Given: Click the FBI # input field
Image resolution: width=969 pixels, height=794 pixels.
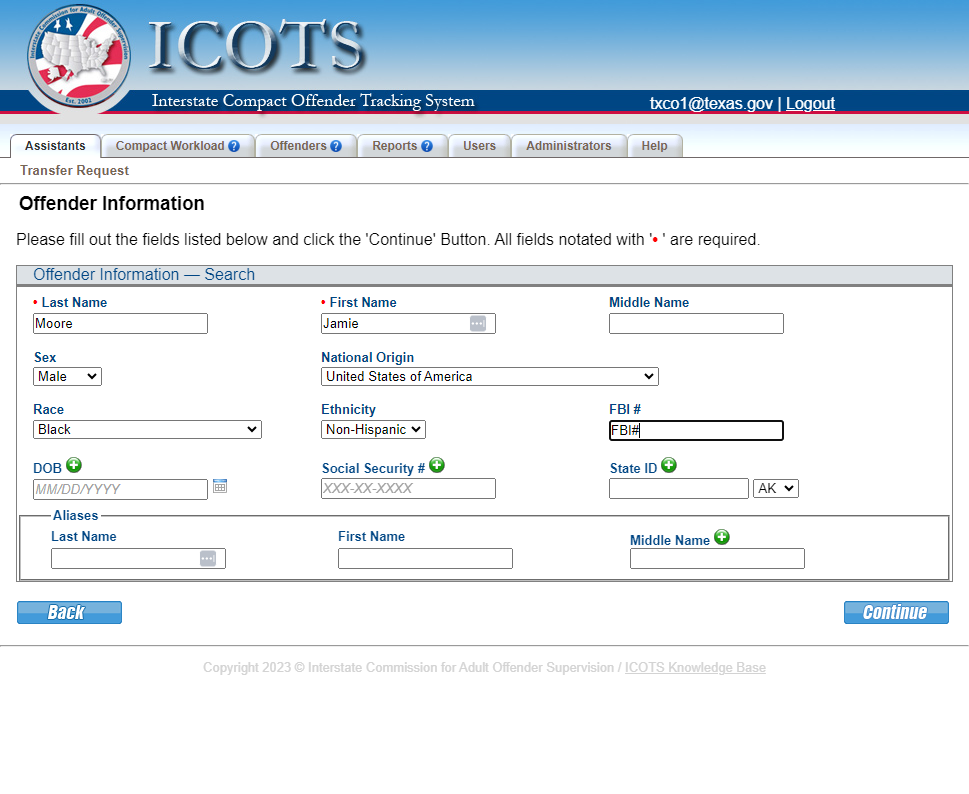Looking at the screenshot, I should pyautogui.click(x=696, y=430).
